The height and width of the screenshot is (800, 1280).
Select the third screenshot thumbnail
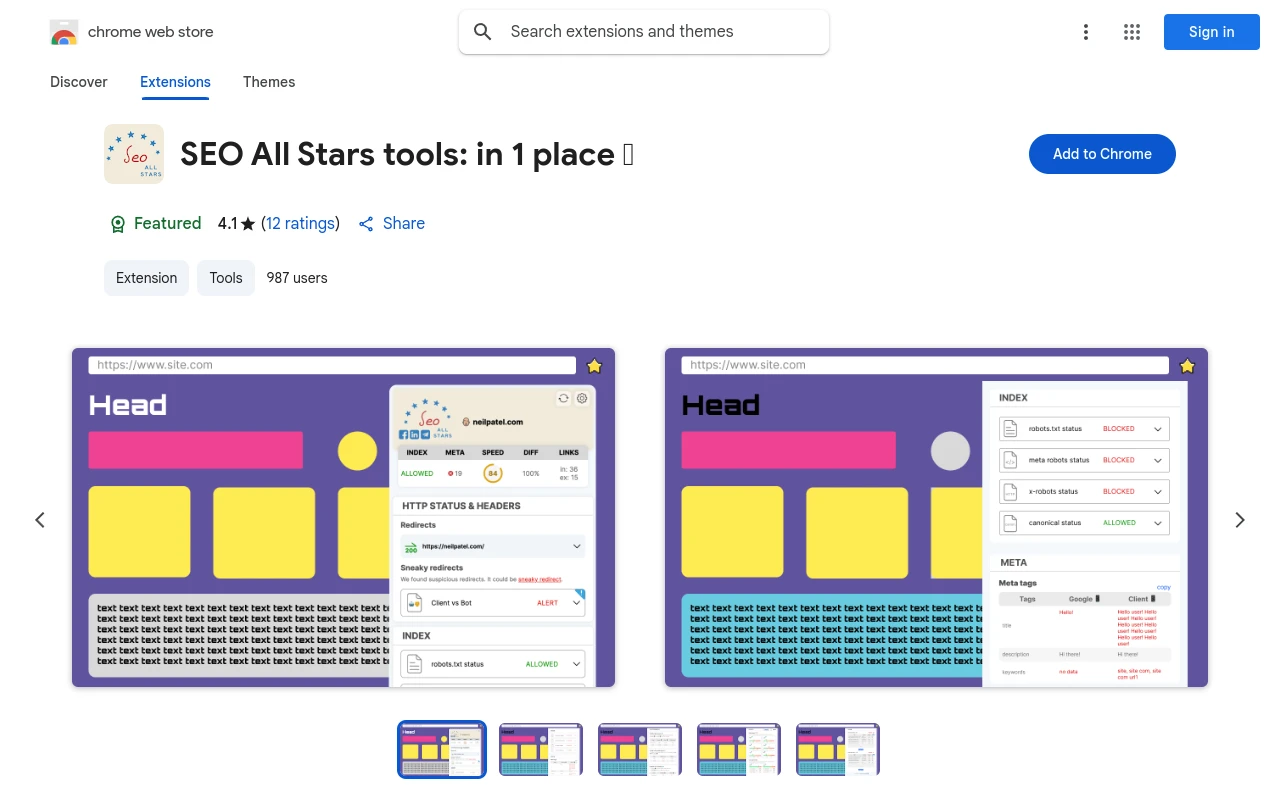[x=640, y=748]
